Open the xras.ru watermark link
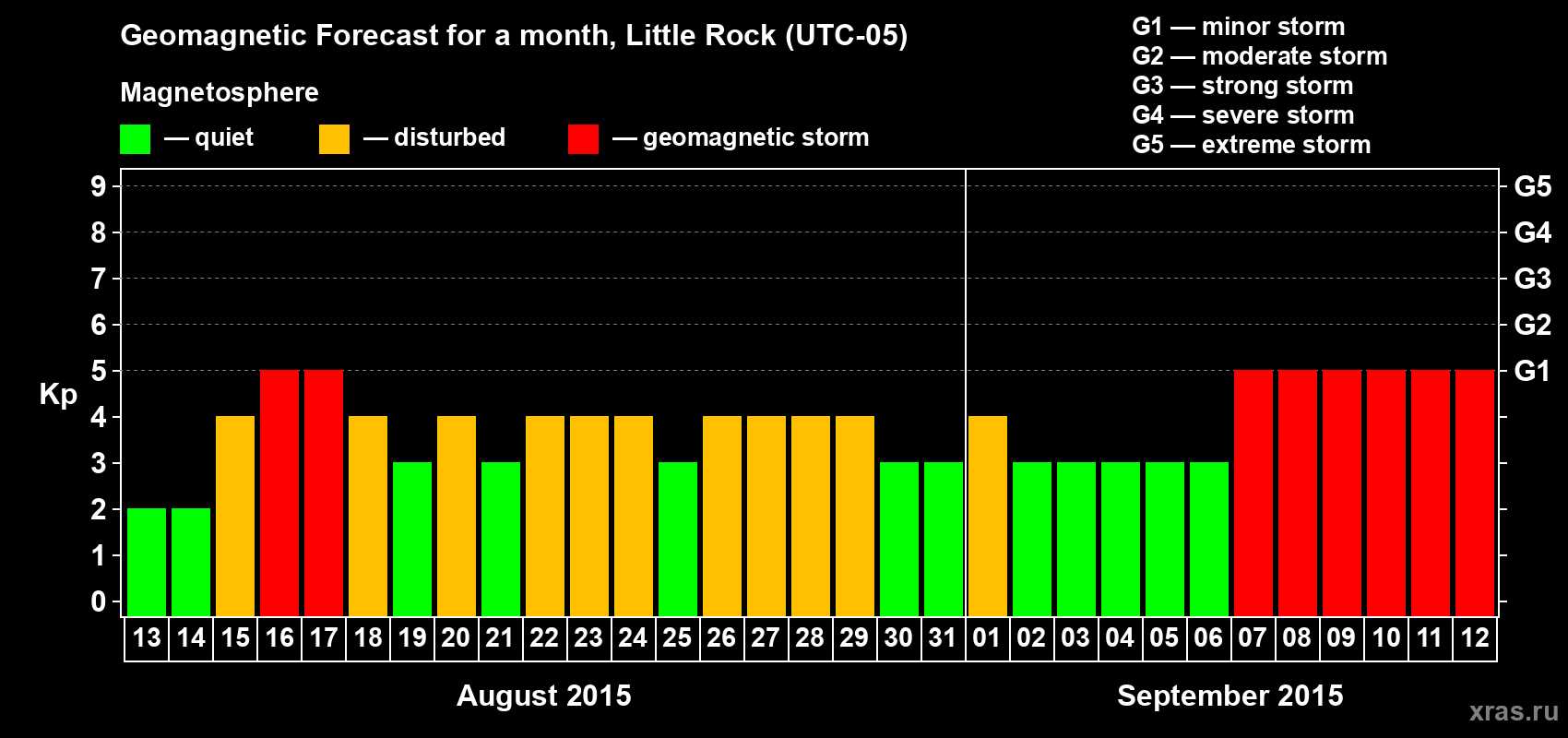 point(1514,711)
